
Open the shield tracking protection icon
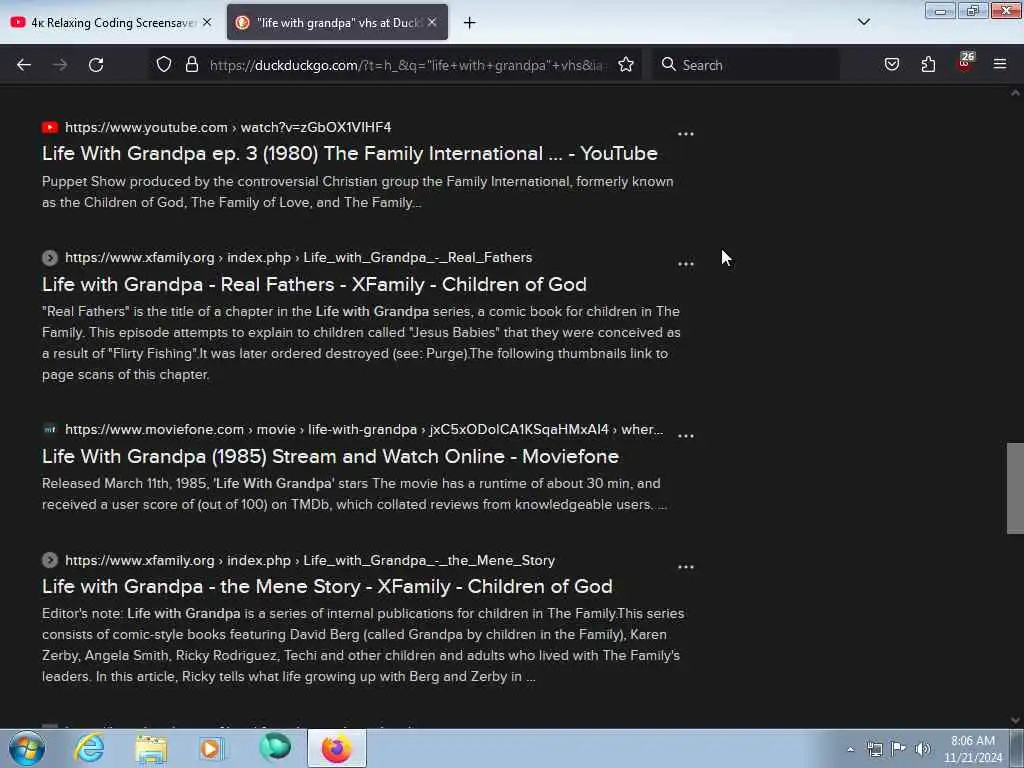click(x=164, y=65)
